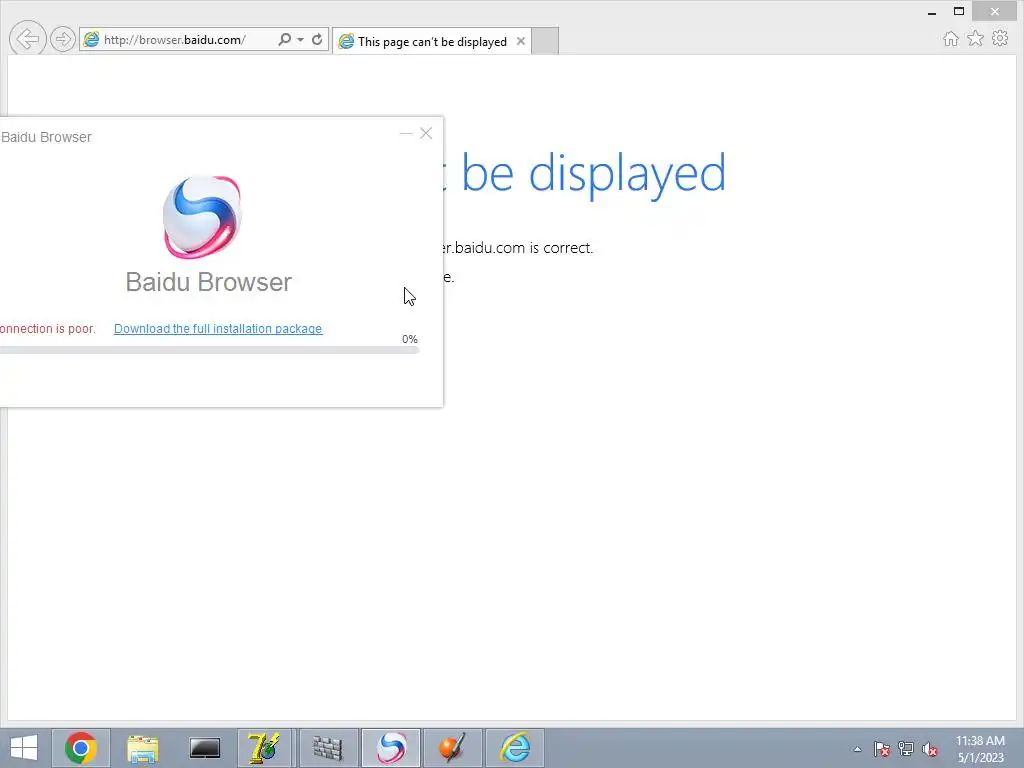The image size is (1024, 768).
Task: Open the orange ball paint taskbar app
Action: pyautogui.click(x=452, y=748)
